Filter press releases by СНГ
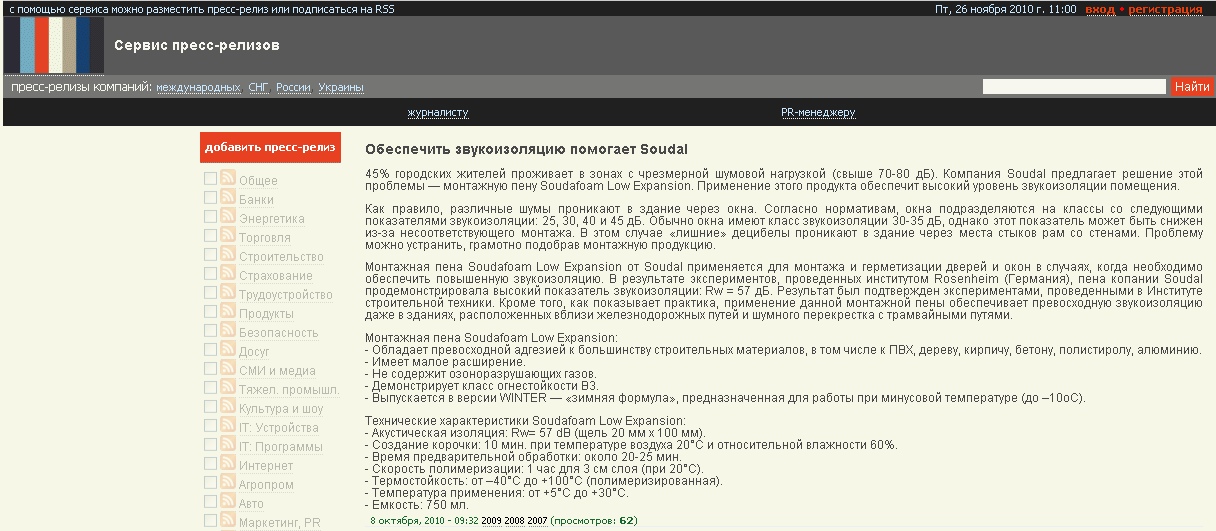This screenshot has height=531, width=1216. (x=259, y=88)
